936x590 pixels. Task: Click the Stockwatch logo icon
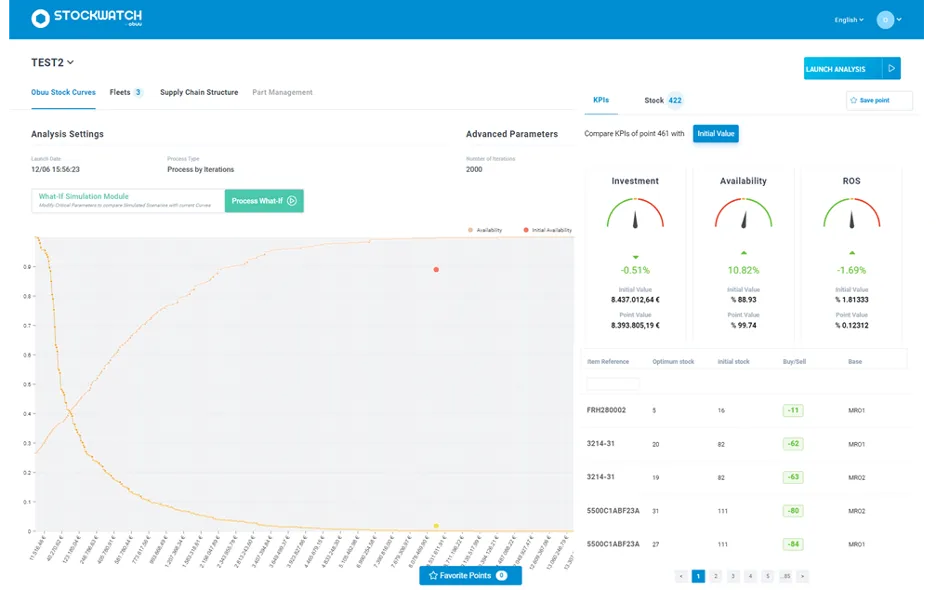40,19
